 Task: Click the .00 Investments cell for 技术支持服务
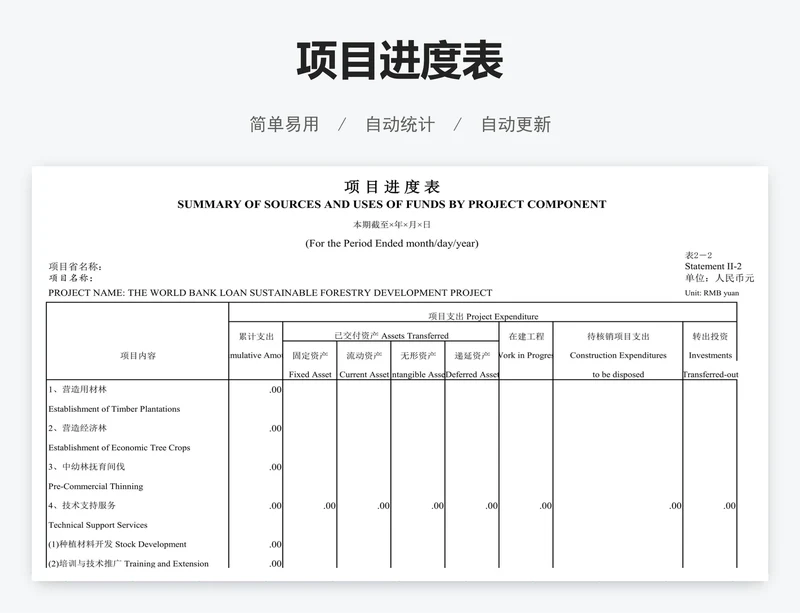point(730,506)
